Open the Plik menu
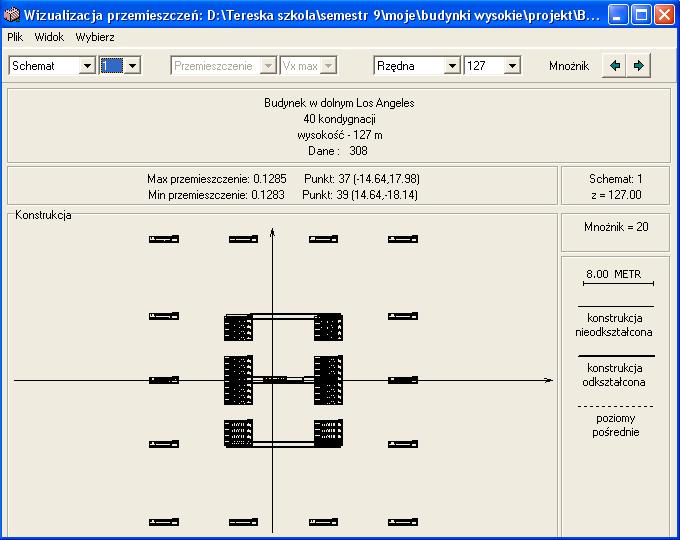Viewport: 680px width, 540px height. pyautogui.click(x=15, y=37)
